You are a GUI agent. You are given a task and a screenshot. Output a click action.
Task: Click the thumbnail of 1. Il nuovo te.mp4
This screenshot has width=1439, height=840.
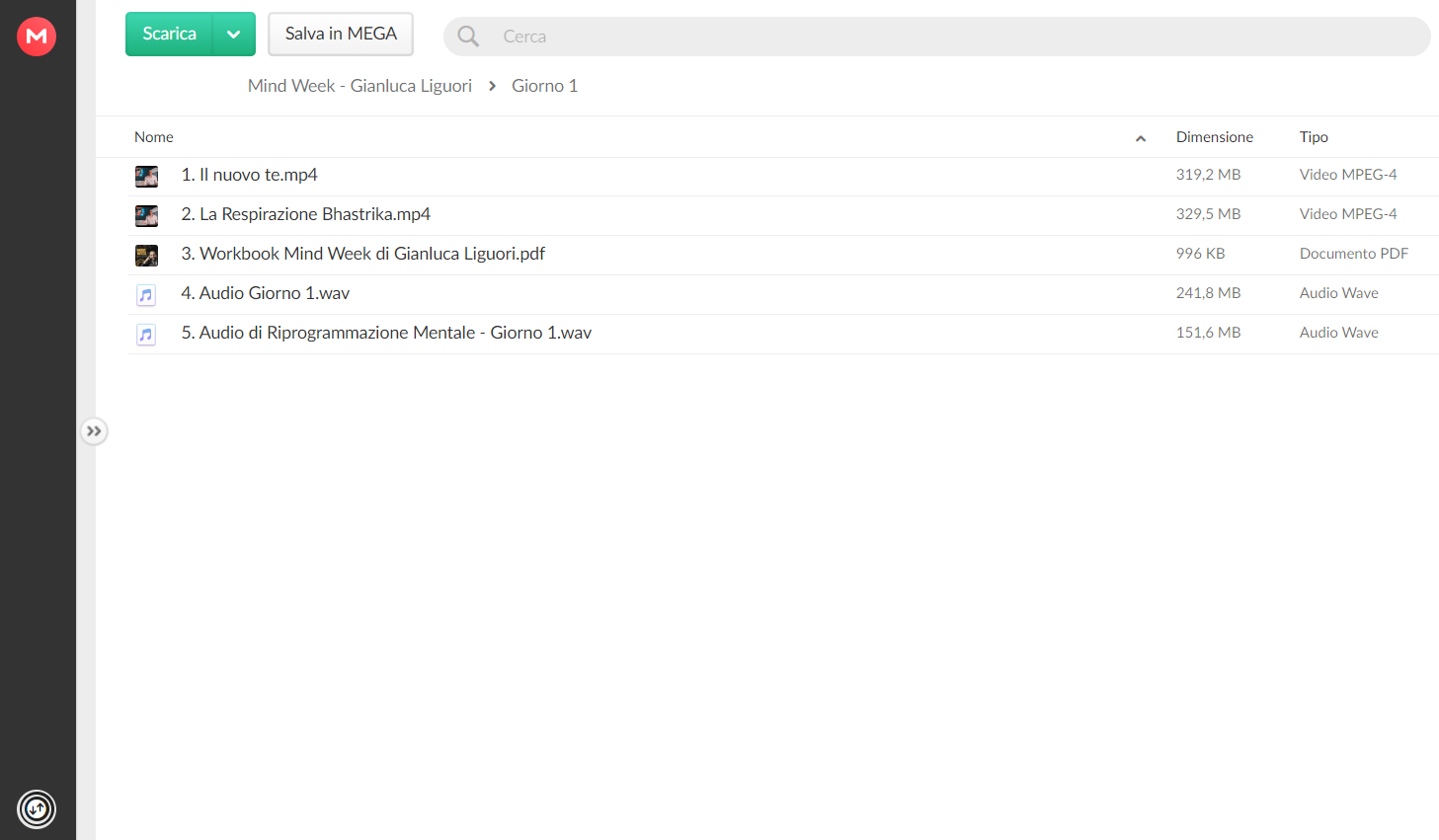pyautogui.click(x=146, y=177)
